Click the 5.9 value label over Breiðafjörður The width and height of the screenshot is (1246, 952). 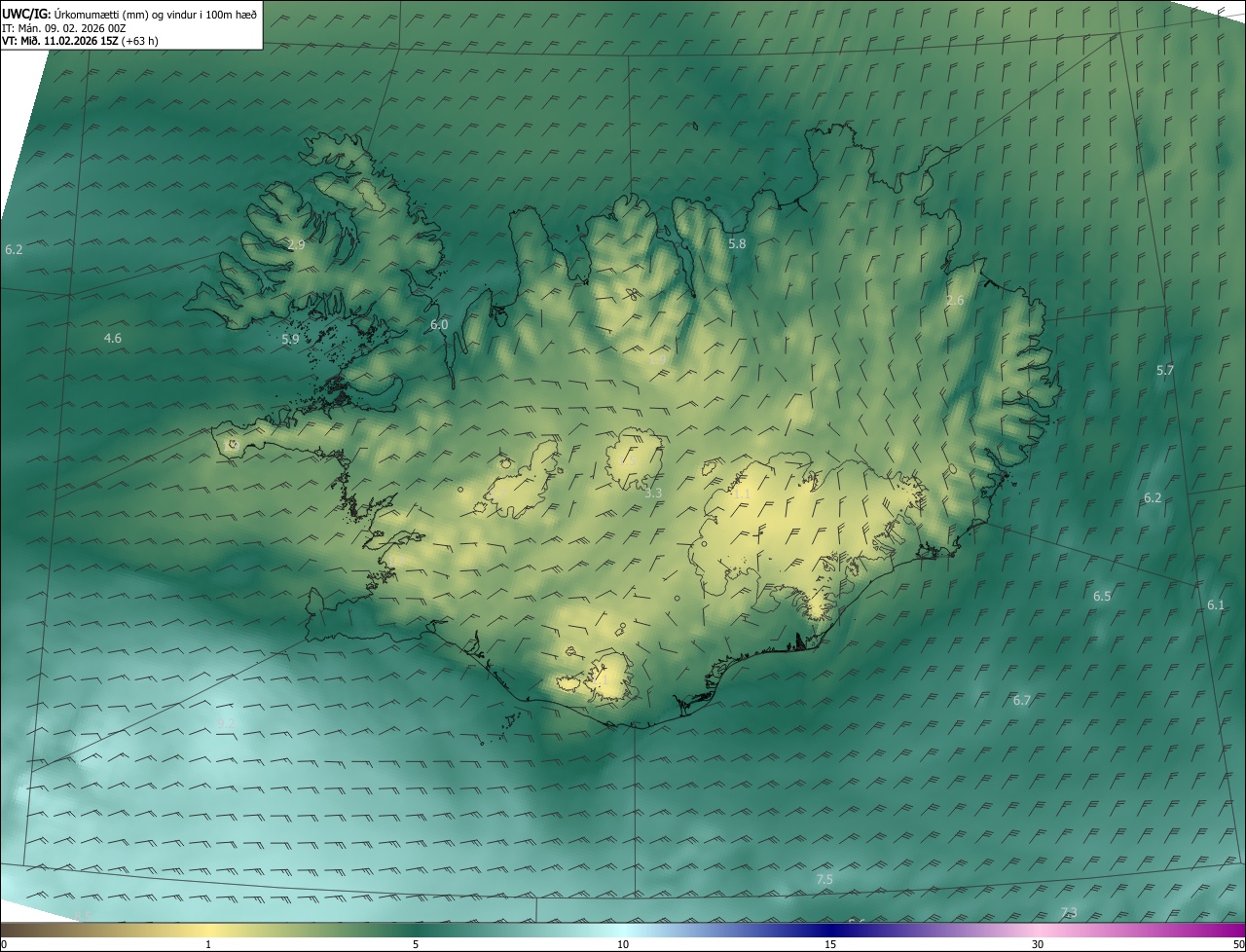290,340
